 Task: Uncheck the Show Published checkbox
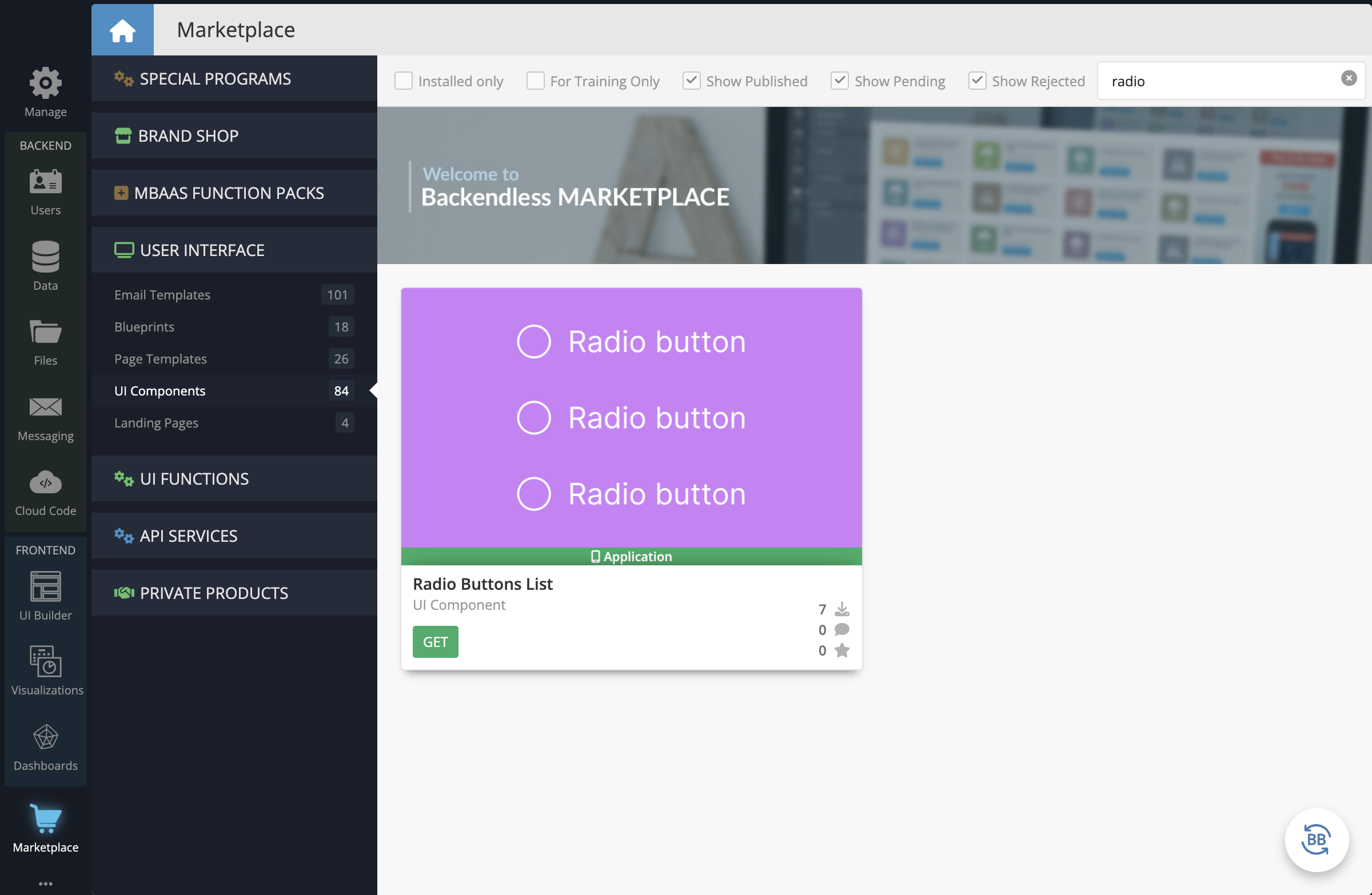click(692, 81)
